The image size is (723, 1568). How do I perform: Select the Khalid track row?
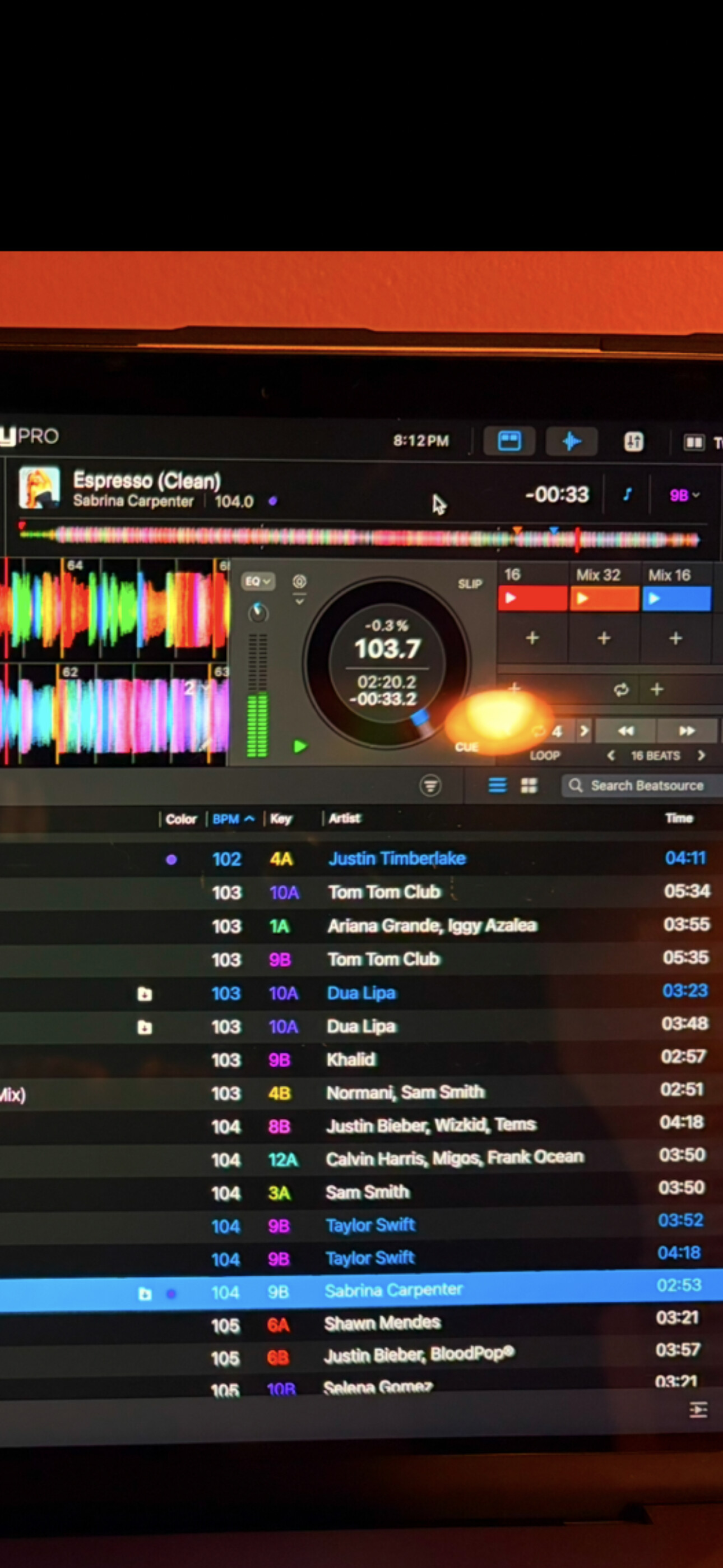tap(361, 1059)
